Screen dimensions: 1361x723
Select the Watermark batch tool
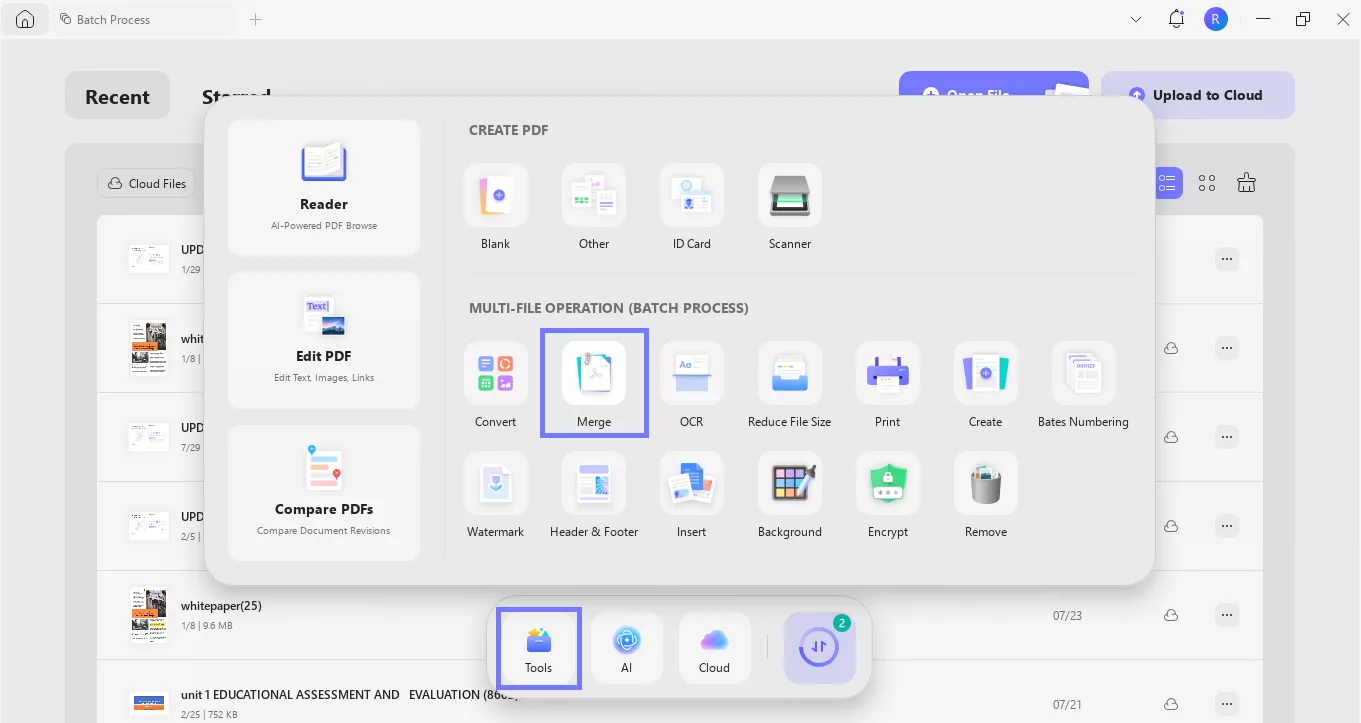click(495, 491)
